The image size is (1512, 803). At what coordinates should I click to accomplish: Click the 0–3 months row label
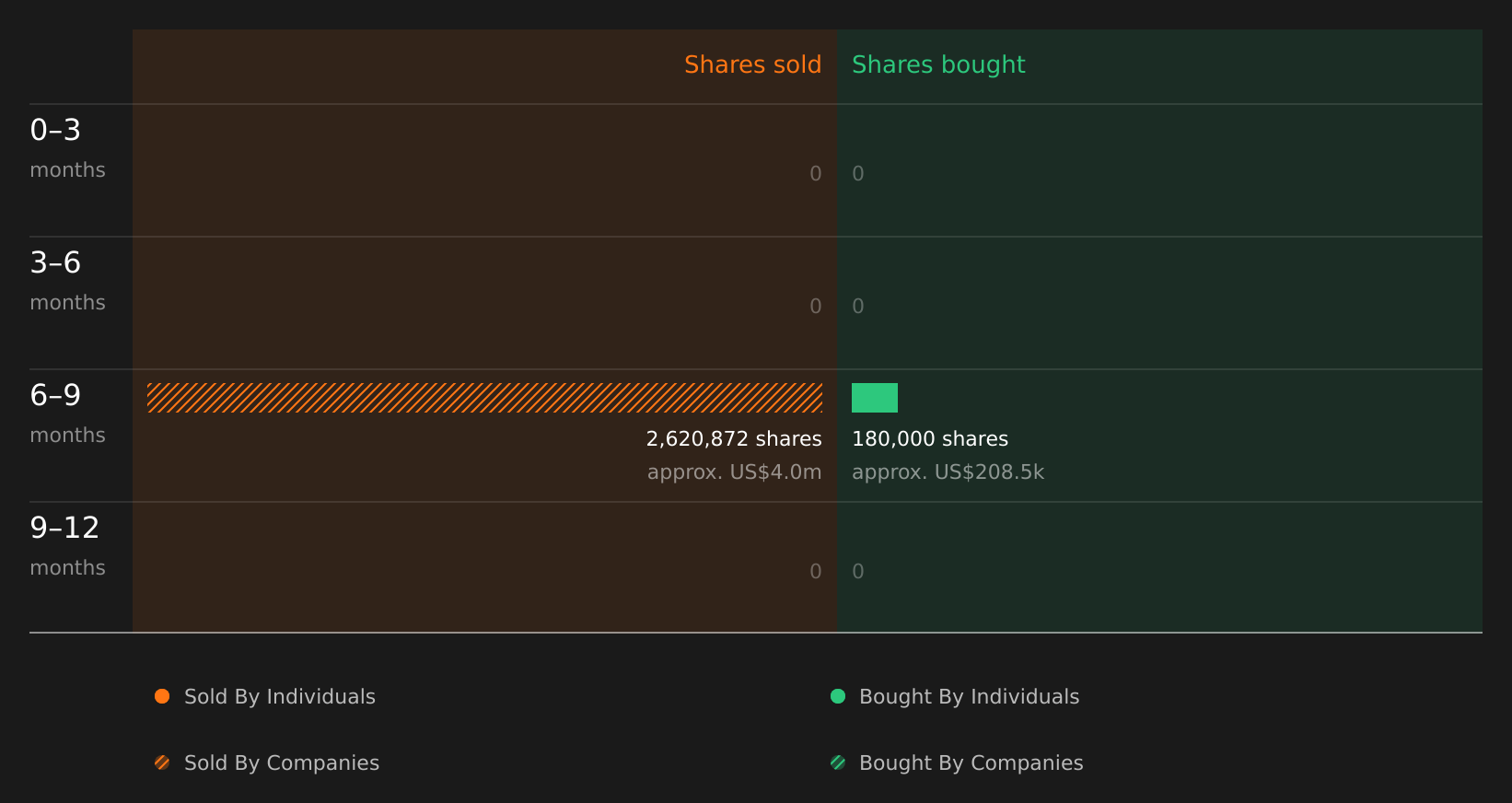(x=67, y=148)
